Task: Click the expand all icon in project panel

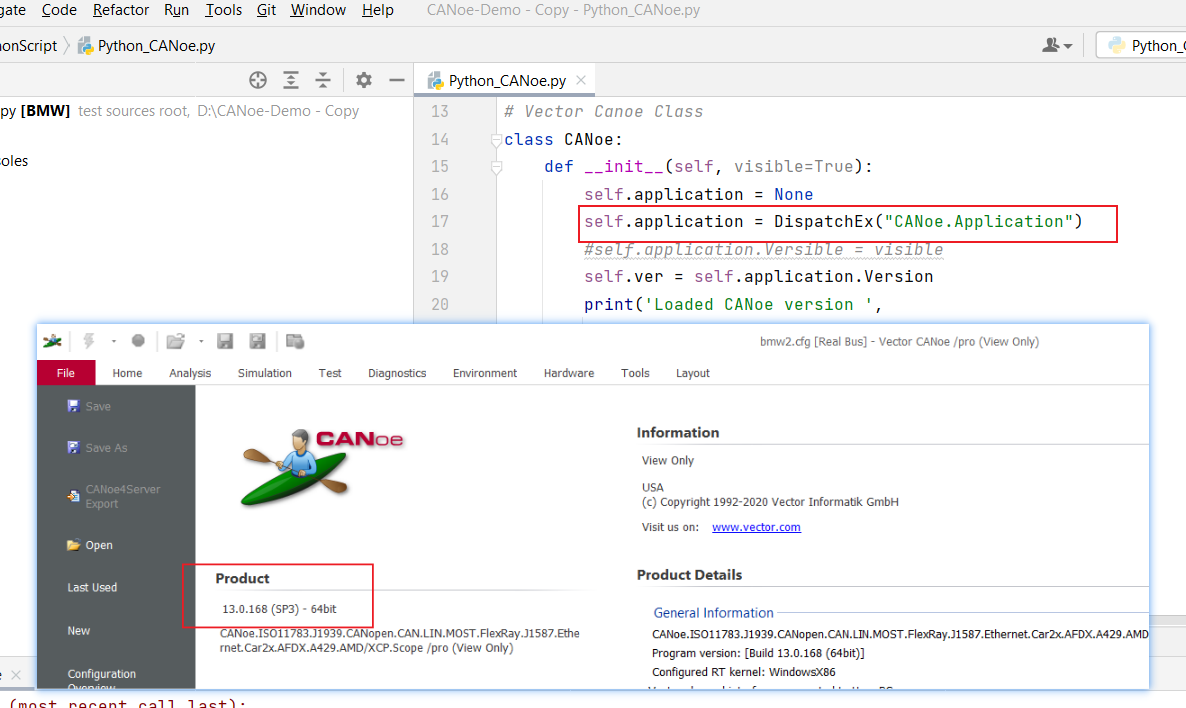Action: coord(290,80)
